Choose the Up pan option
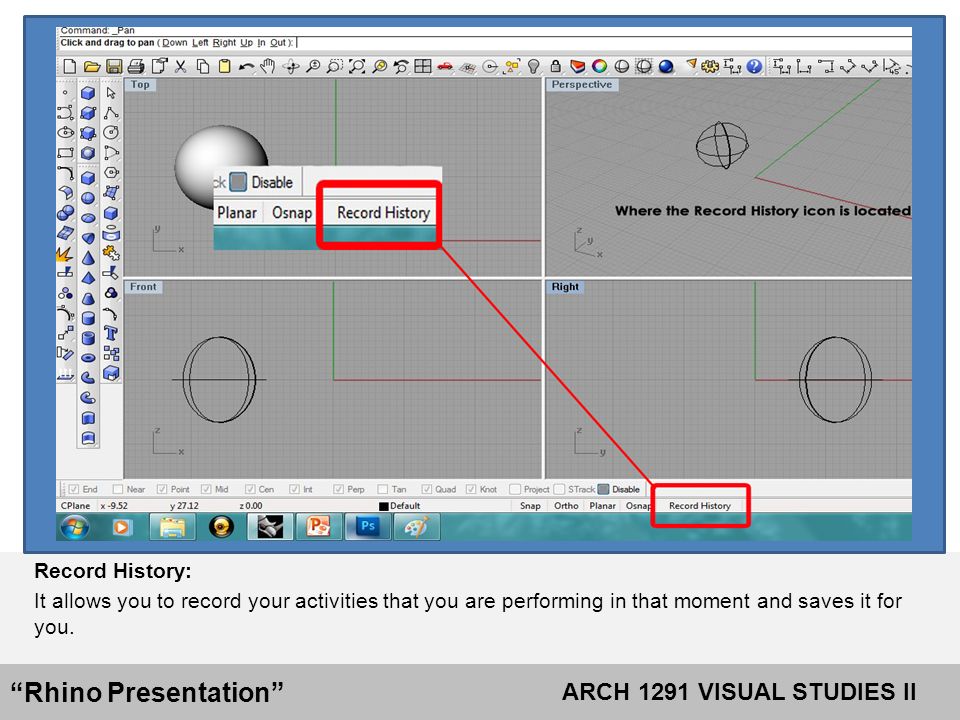 pos(246,43)
